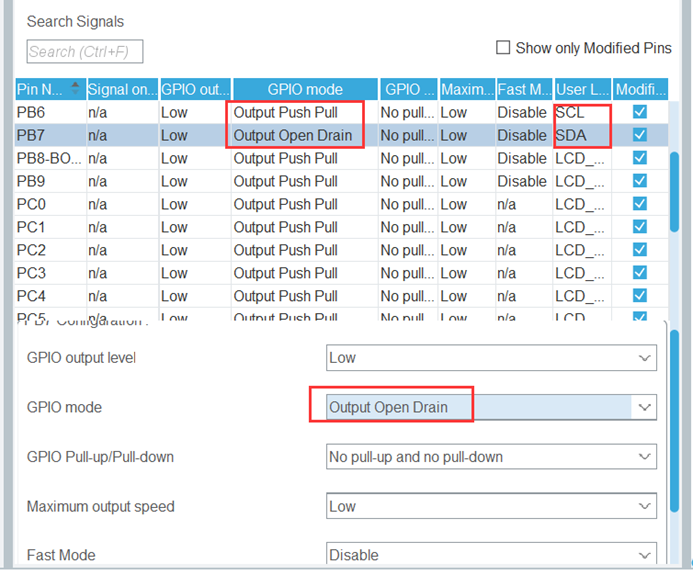Click the User Label column header
The height and width of the screenshot is (575, 693).
[581, 89]
